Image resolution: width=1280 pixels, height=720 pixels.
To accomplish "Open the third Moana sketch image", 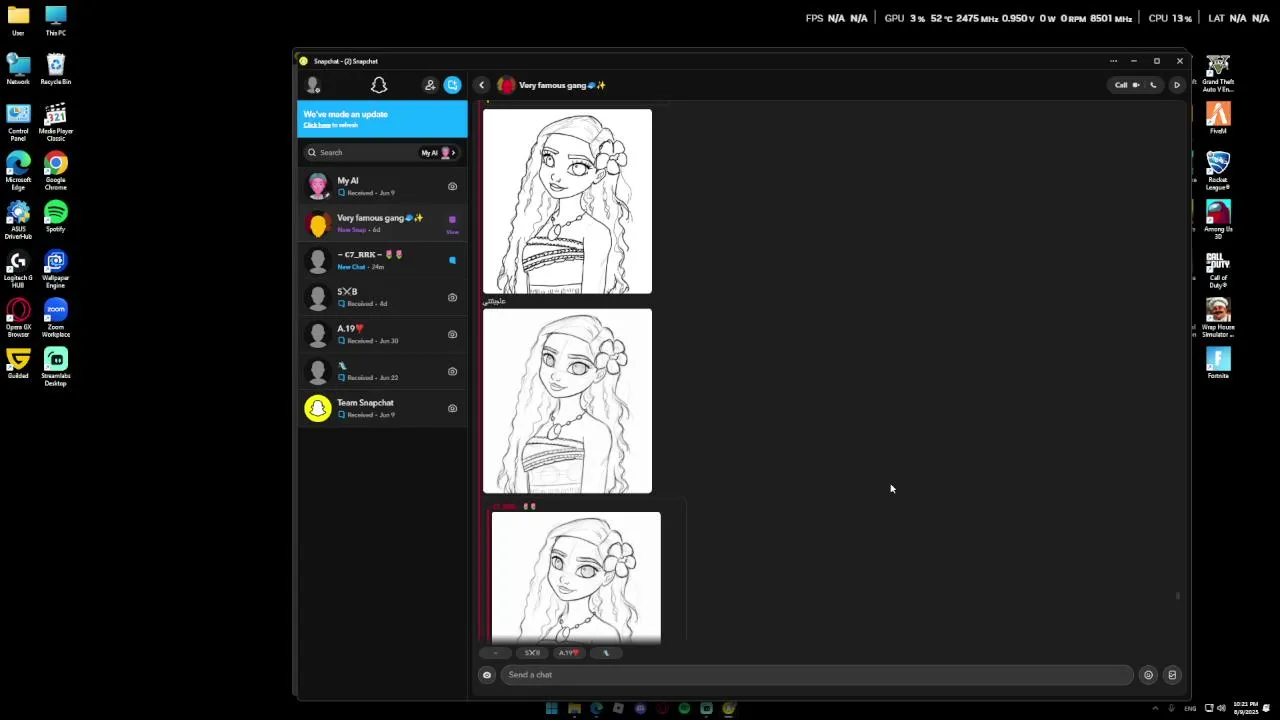I will point(576,577).
